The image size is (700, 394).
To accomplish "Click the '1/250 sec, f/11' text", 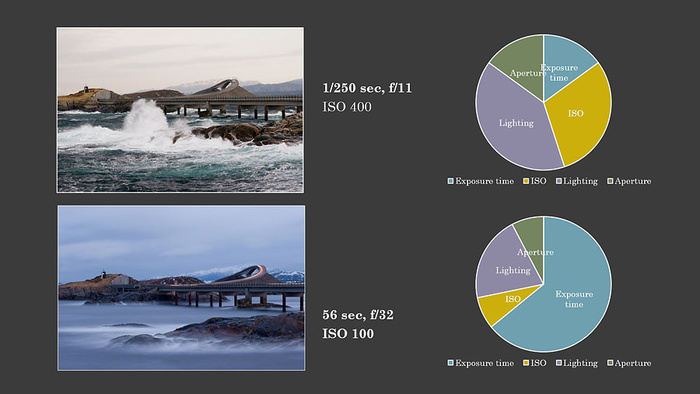I will click(367, 88).
